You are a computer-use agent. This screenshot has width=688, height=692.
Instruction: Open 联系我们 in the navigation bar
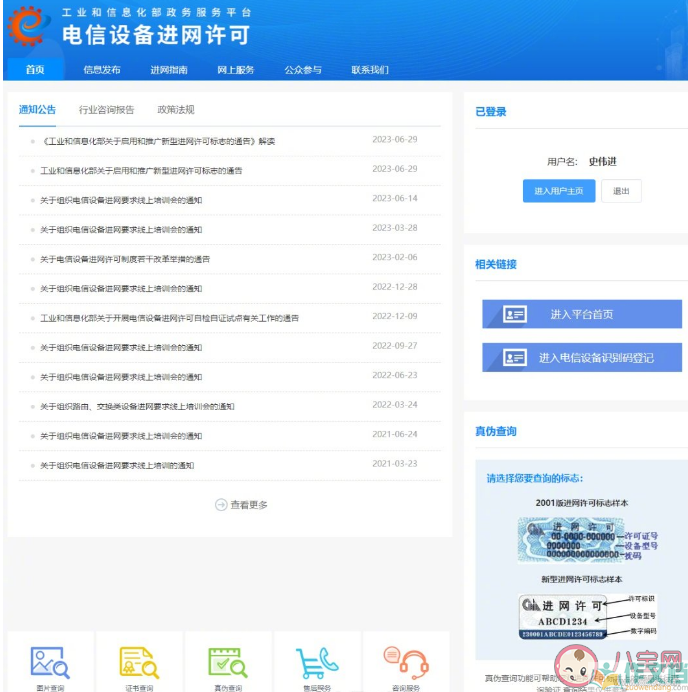[x=370, y=70]
